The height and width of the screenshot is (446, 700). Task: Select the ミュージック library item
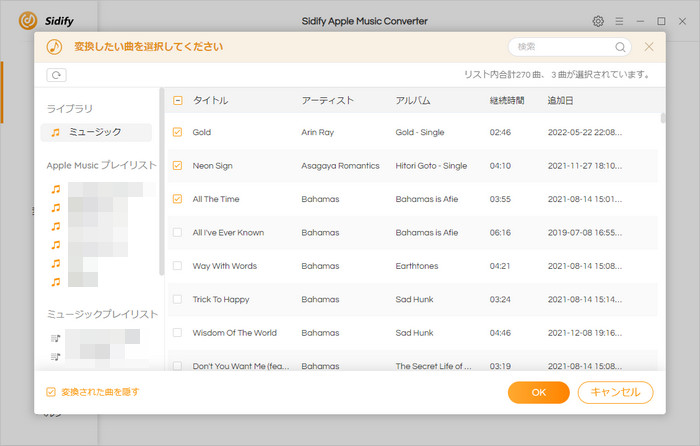pyautogui.click(x=96, y=132)
